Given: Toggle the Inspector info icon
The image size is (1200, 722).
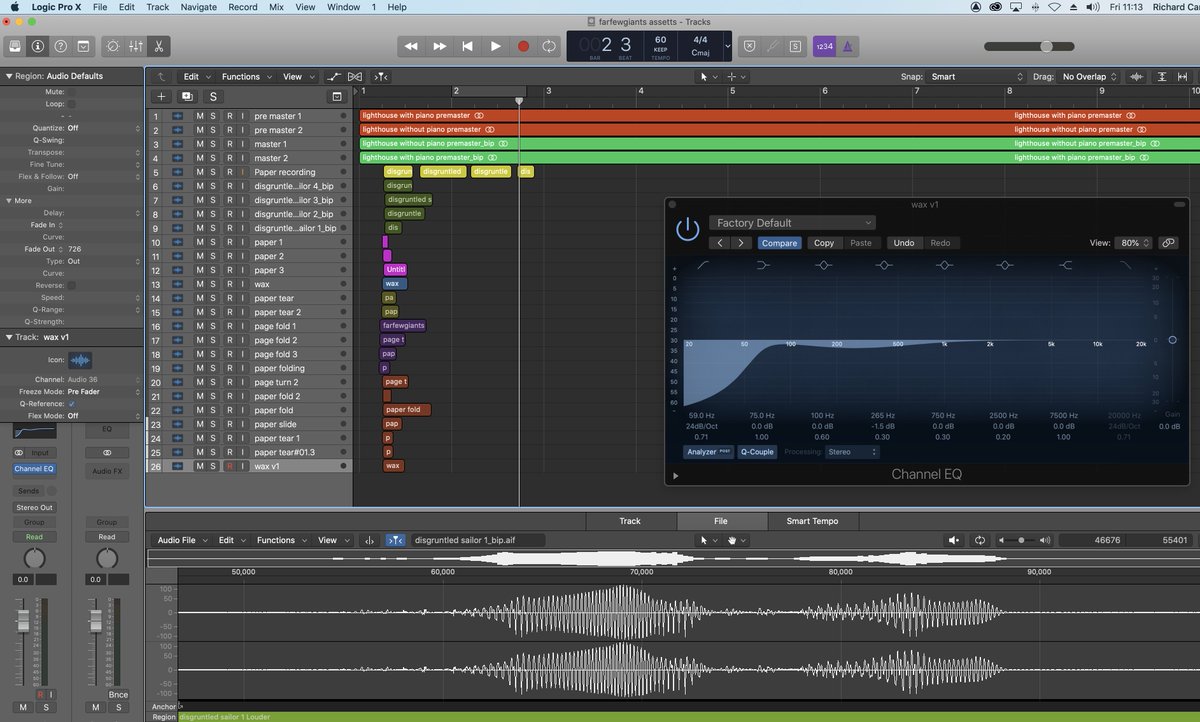Looking at the screenshot, I should point(38,46).
